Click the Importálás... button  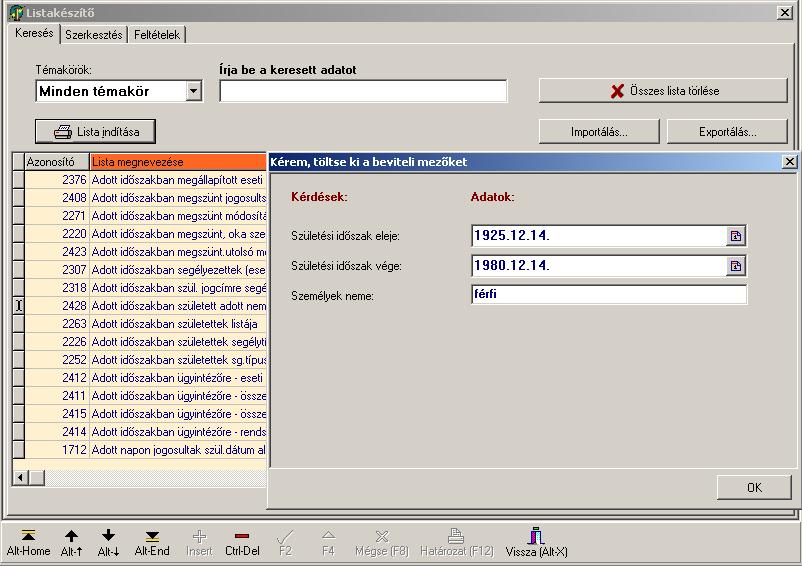pos(599,131)
